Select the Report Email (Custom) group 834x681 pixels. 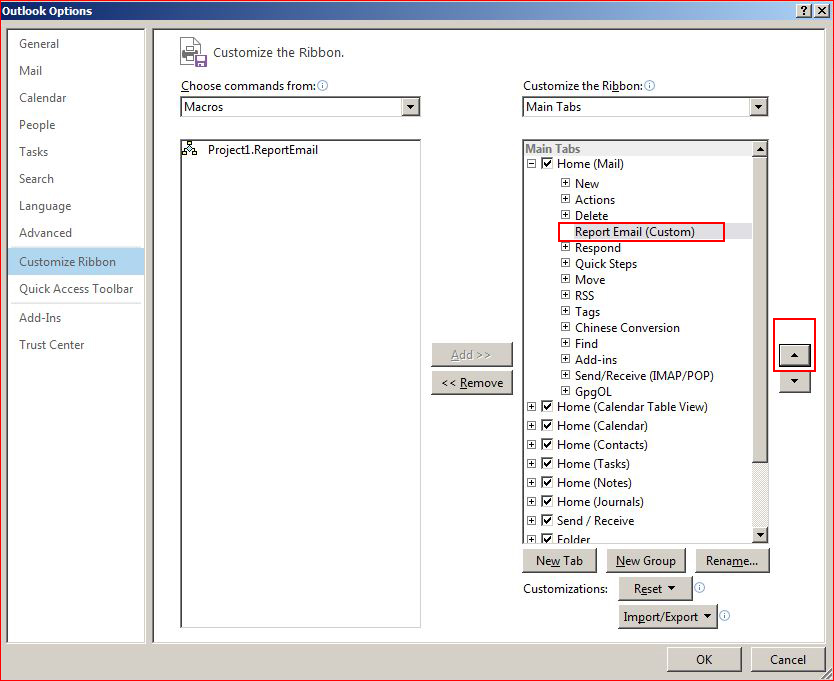coord(635,232)
